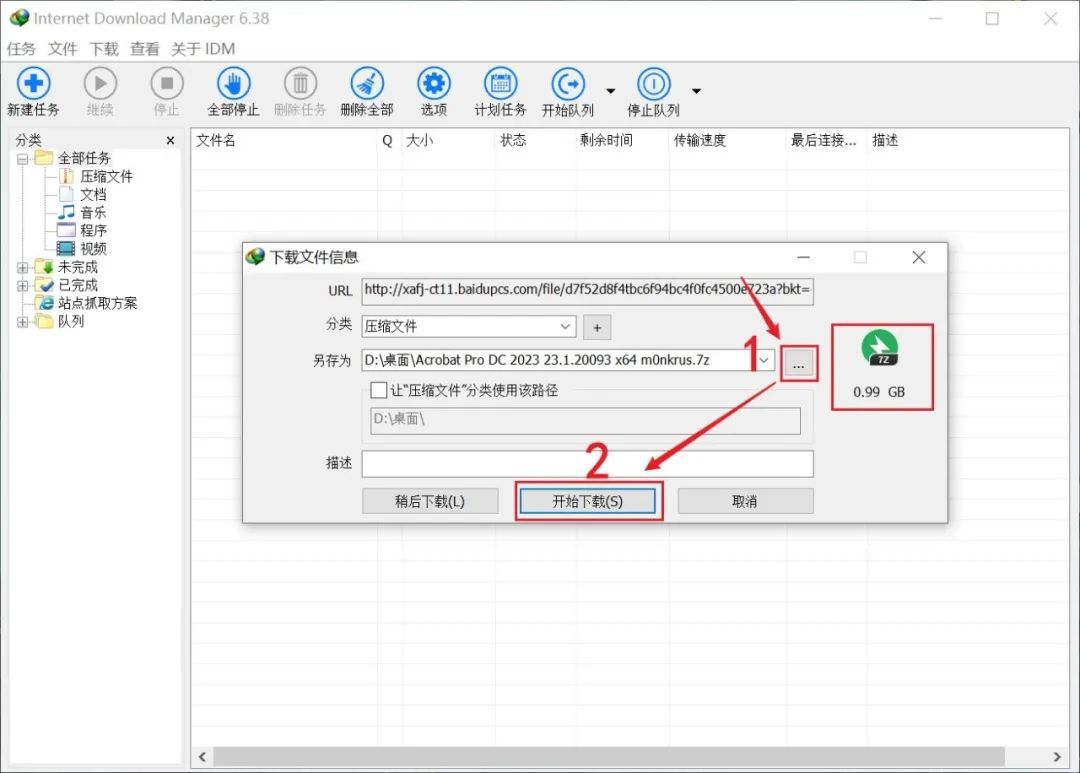This screenshot has width=1080, height=773.
Task: Close the 分类 sidebar panel
Action: coord(170,141)
